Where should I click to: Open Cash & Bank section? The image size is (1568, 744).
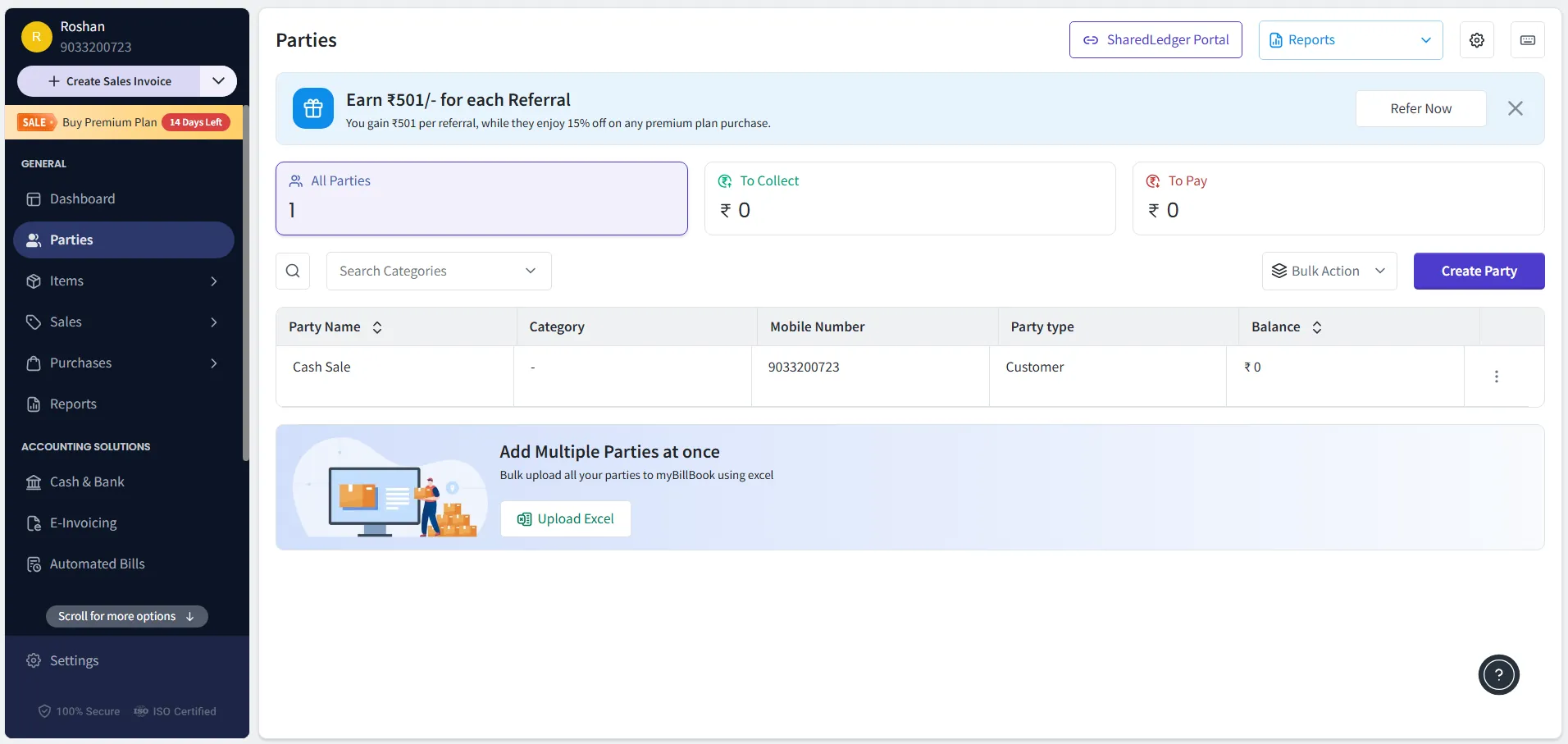tap(124, 482)
